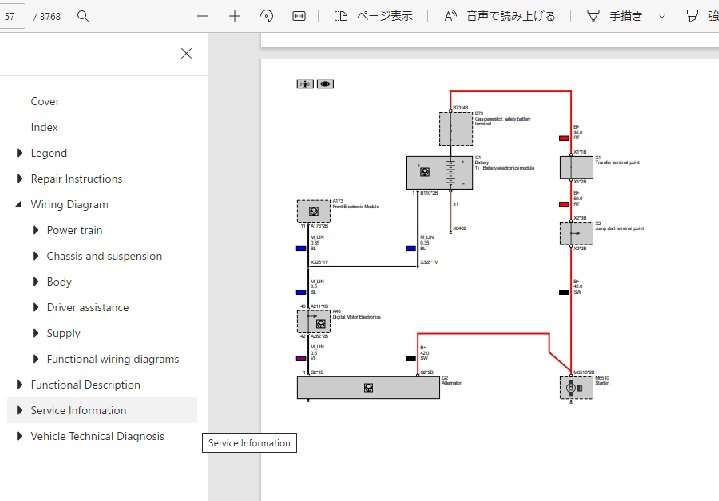This screenshot has width=719, height=501.
Task: Click the Alternator component box
Action: coord(368,388)
